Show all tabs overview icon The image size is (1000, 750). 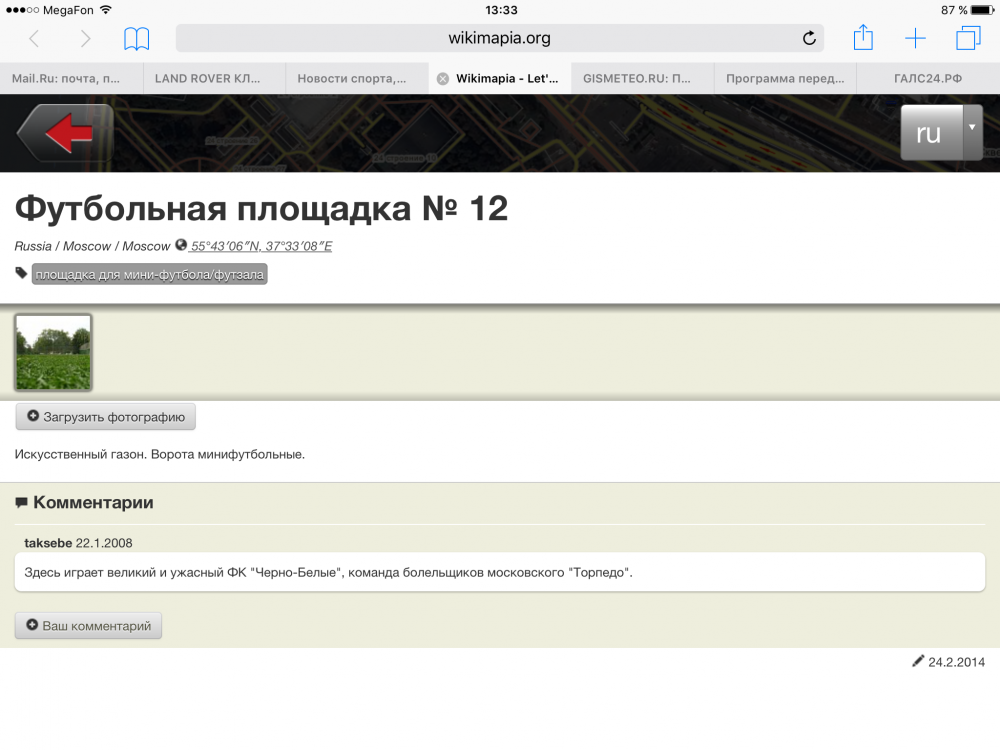pyautogui.click(x=968, y=39)
